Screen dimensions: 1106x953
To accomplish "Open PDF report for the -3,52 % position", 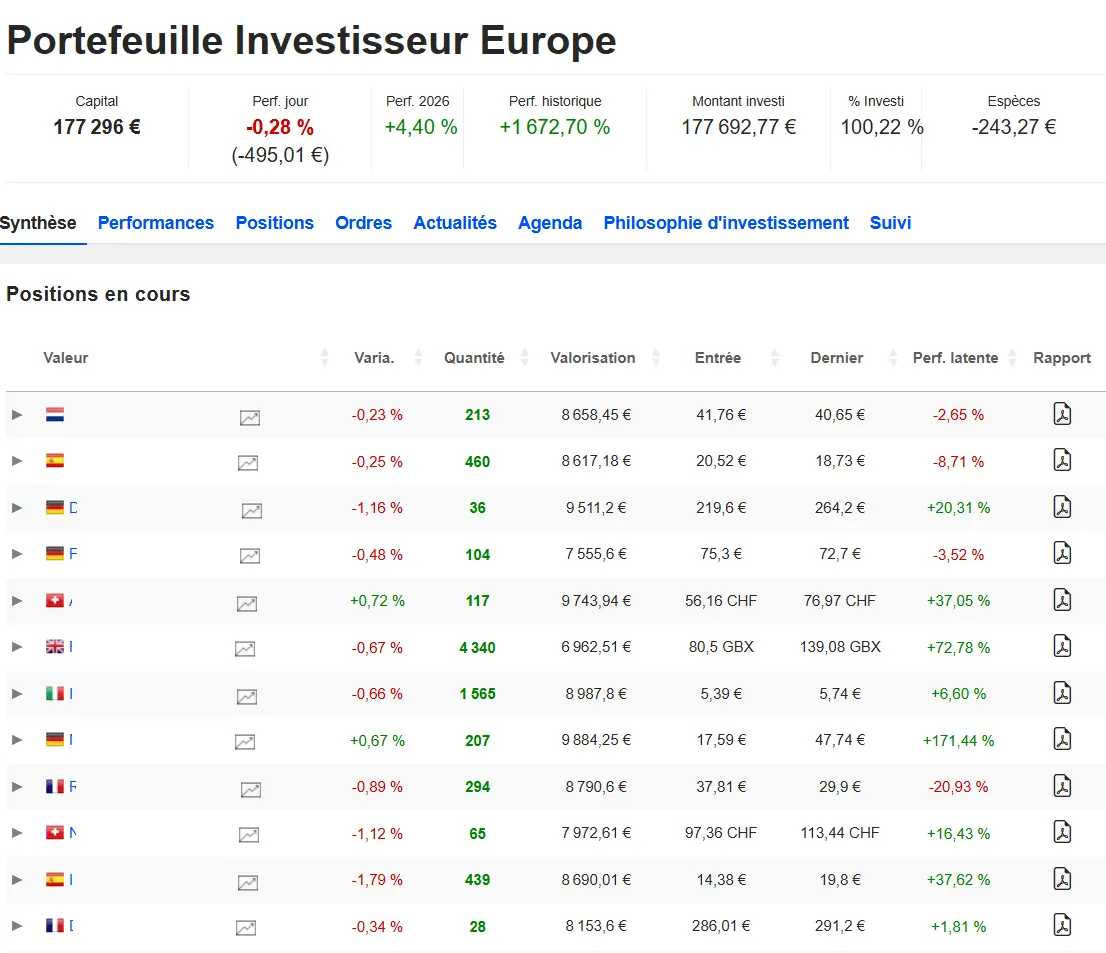I will 1062,553.
